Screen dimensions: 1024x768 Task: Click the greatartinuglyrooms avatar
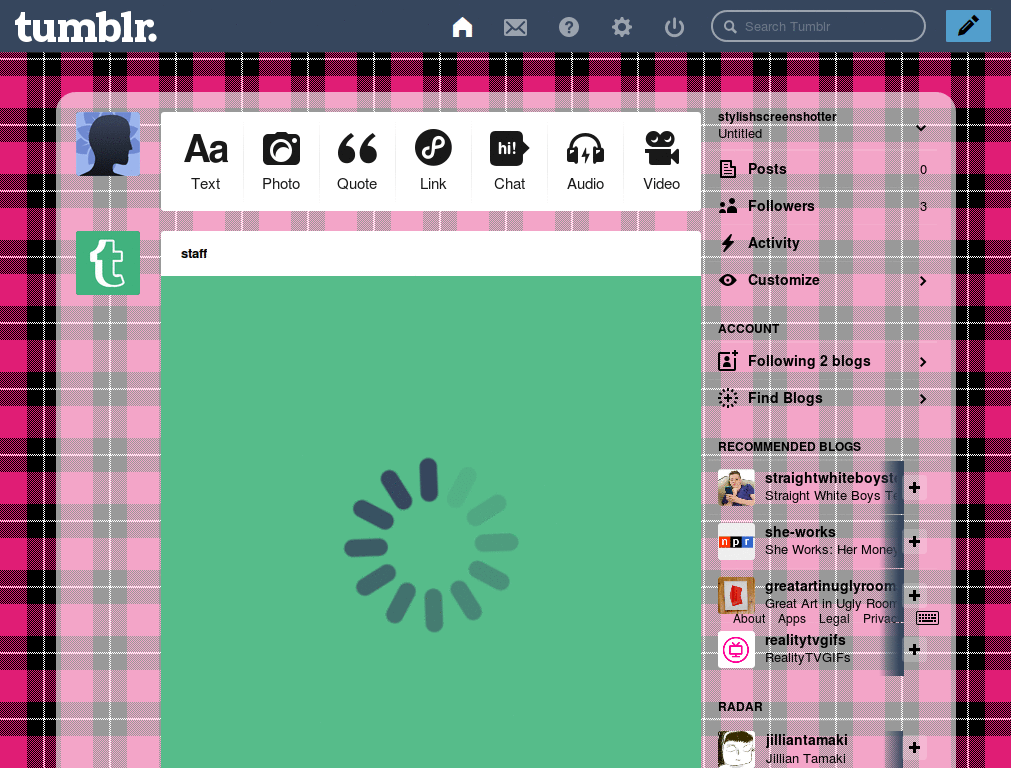pyautogui.click(x=736, y=595)
